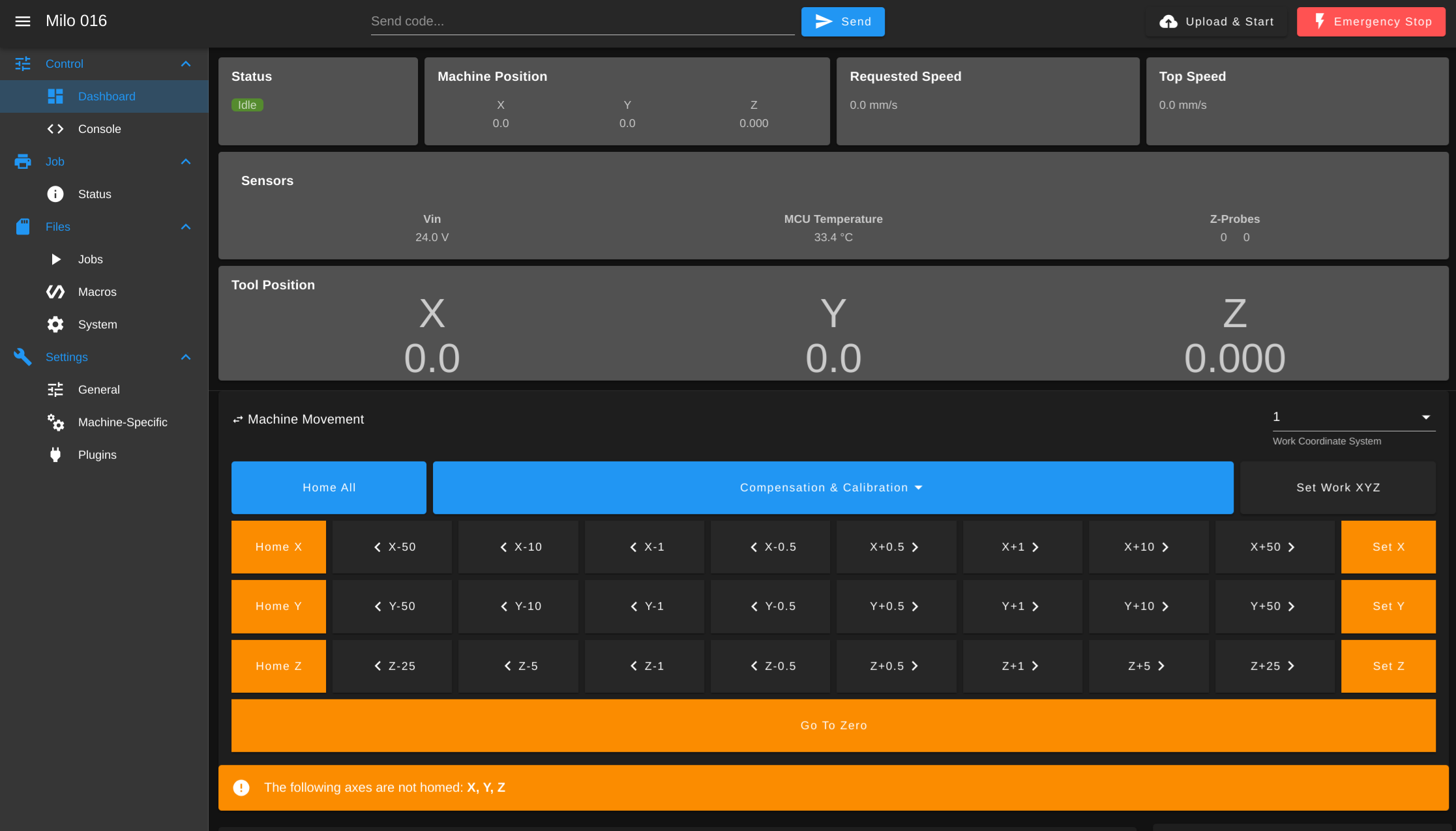1456x831 pixels.
Task: Select the Job Status menu item
Action: click(94, 194)
